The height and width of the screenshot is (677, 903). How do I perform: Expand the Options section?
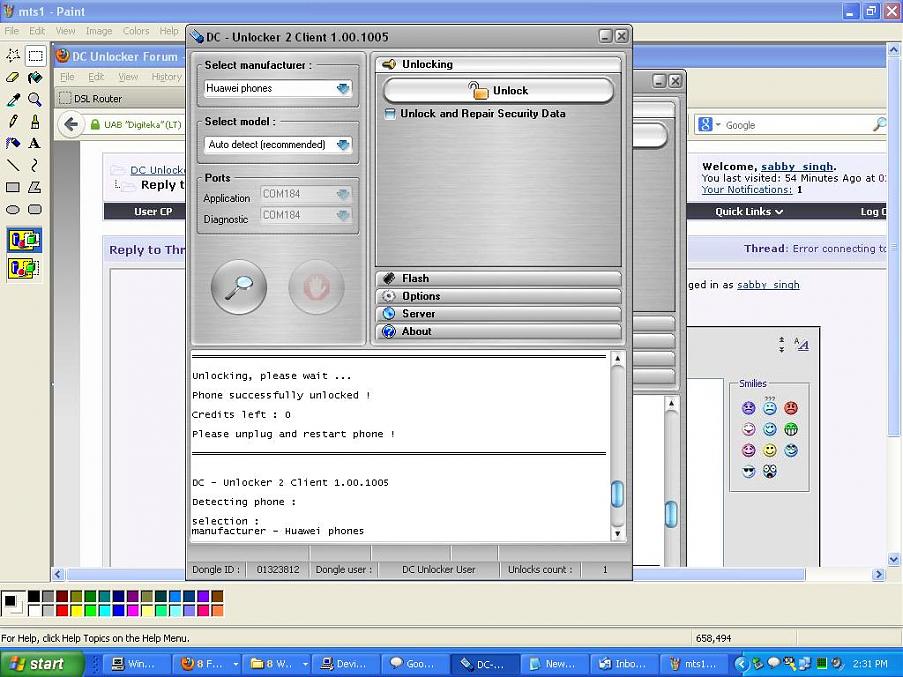(x=498, y=296)
